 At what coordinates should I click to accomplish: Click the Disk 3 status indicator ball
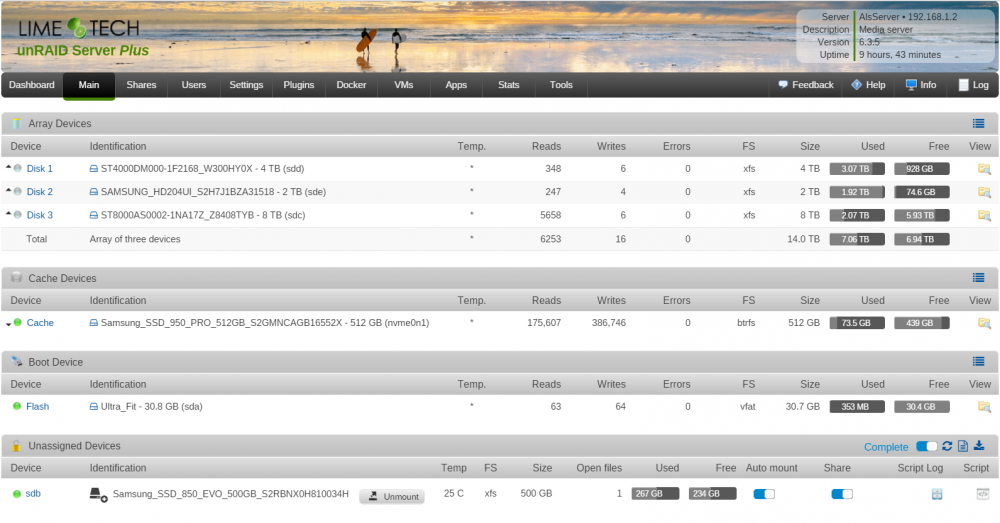[x=18, y=215]
